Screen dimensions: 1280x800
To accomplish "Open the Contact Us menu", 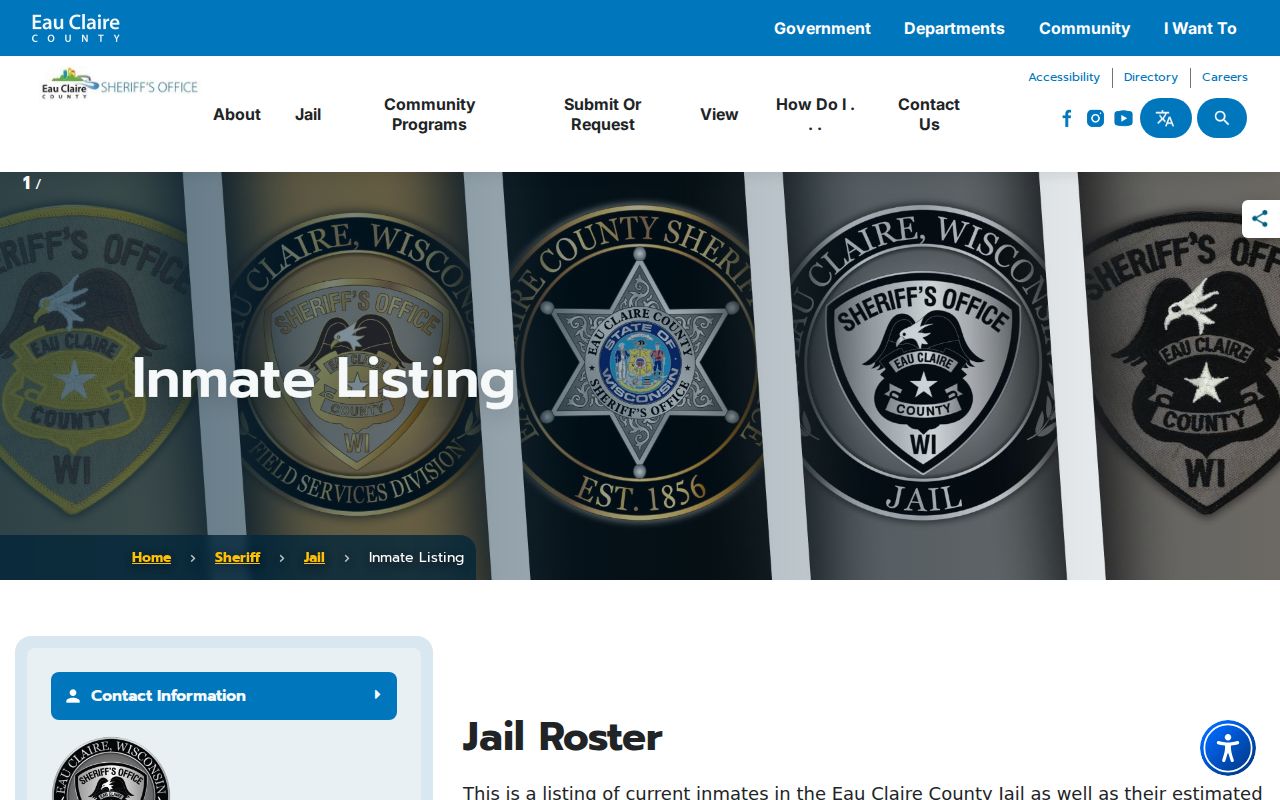I will tap(929, 114).
